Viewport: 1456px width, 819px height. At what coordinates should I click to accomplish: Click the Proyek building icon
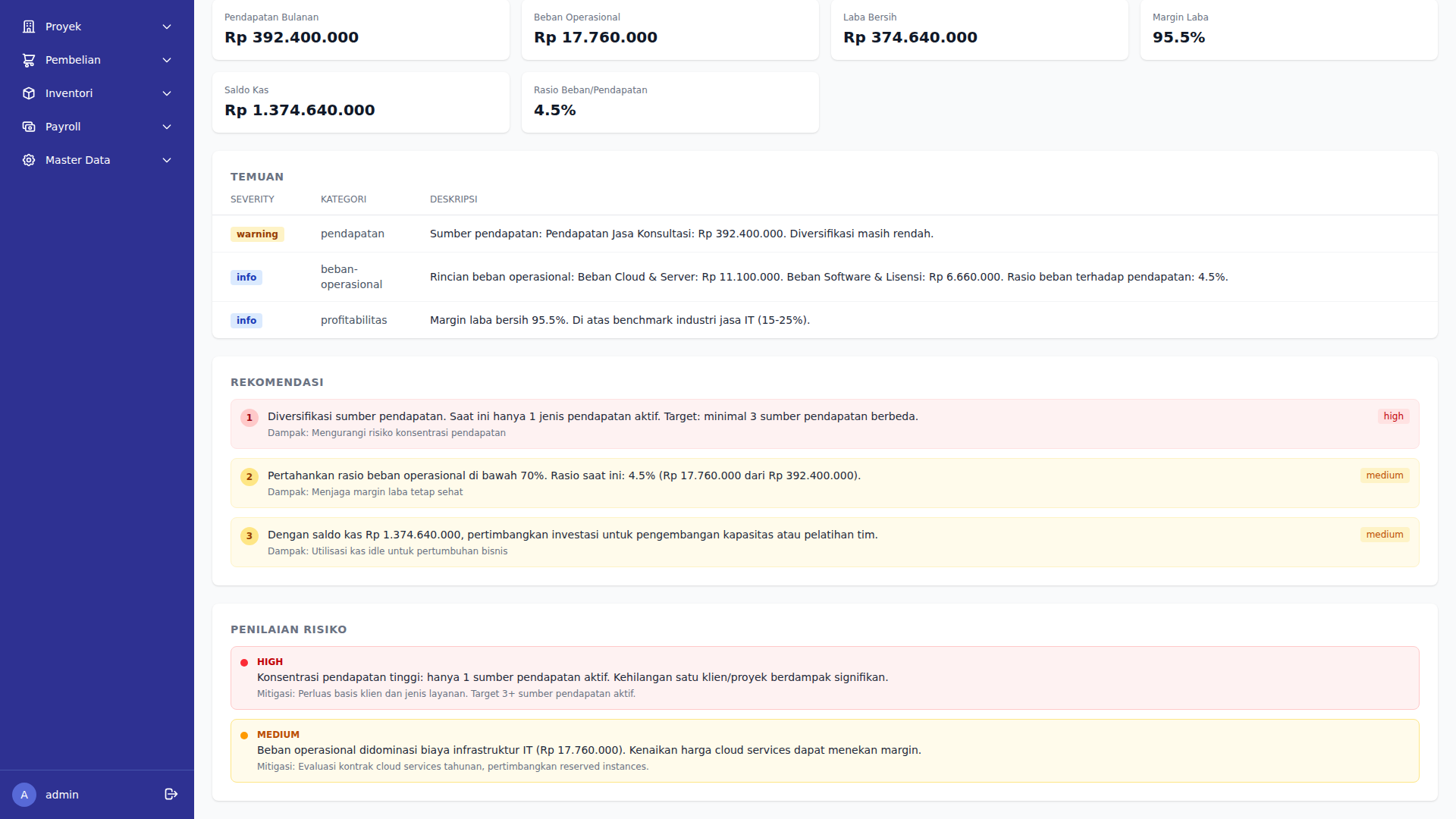(x=29, y=27)
